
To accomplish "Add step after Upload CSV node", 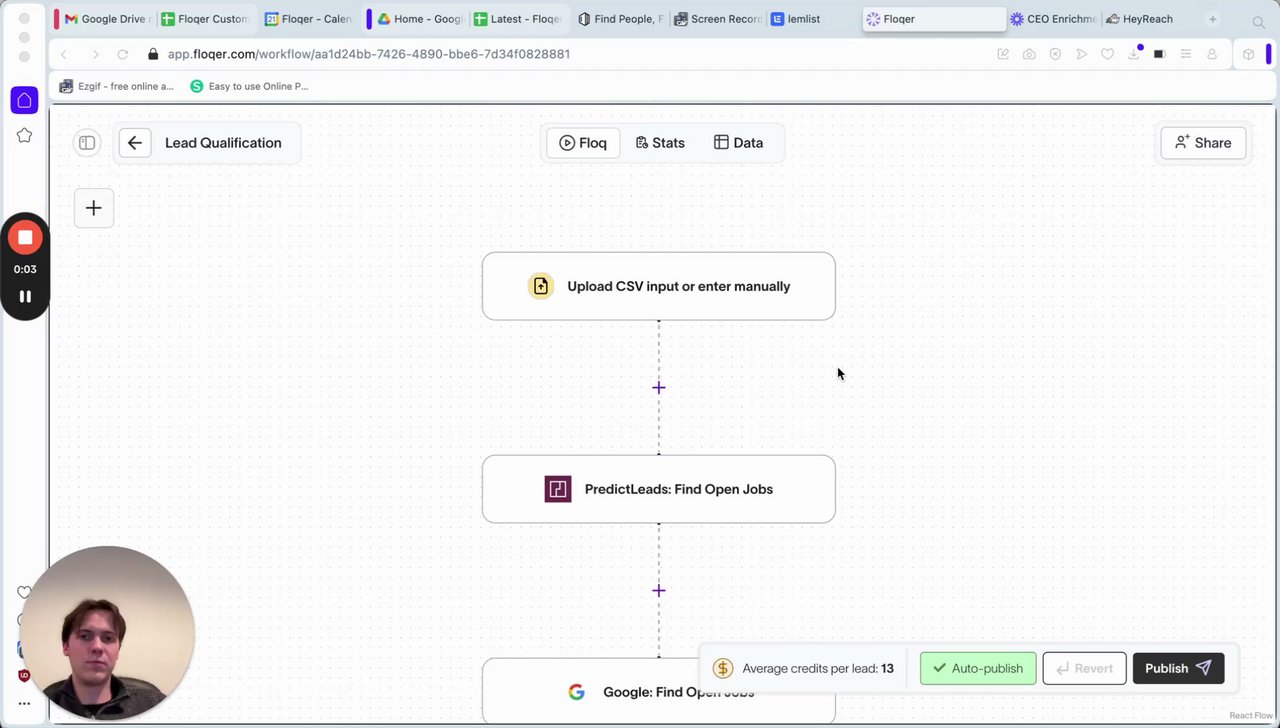I will click(659, 388).
